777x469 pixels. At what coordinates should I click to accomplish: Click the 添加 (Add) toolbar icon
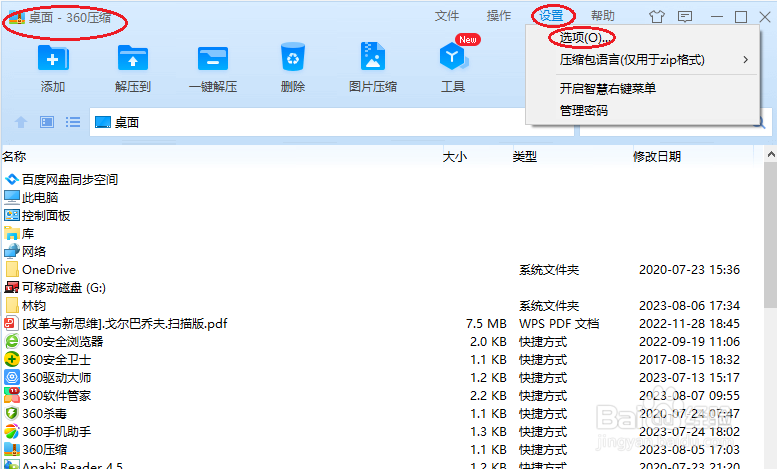(x=53, y=59)
